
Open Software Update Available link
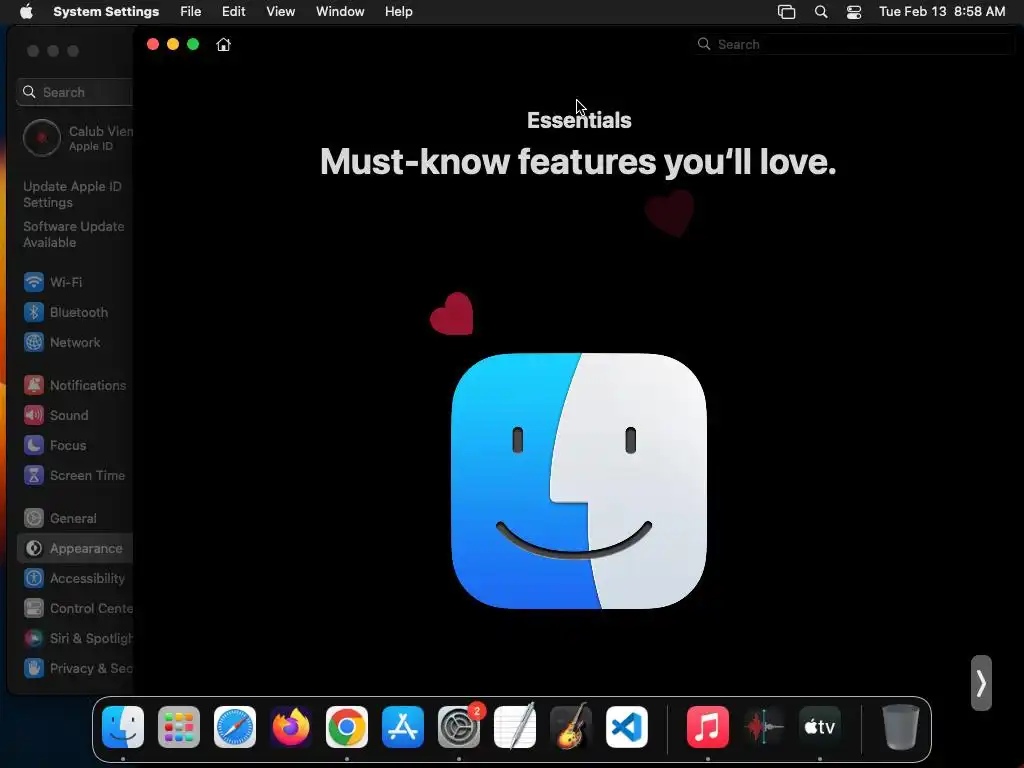[x=74, y=234]
